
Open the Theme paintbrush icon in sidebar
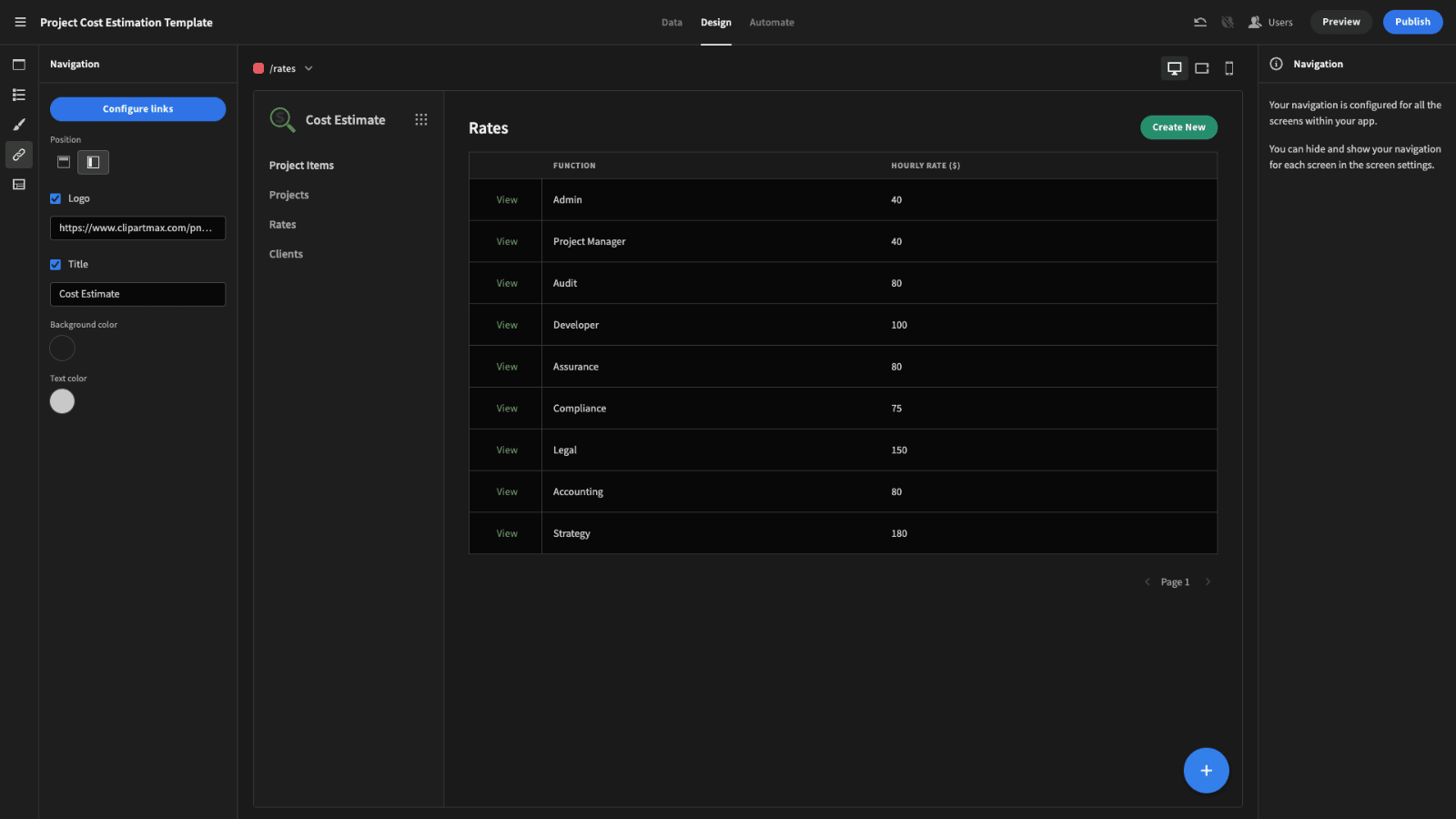point(19,125)
